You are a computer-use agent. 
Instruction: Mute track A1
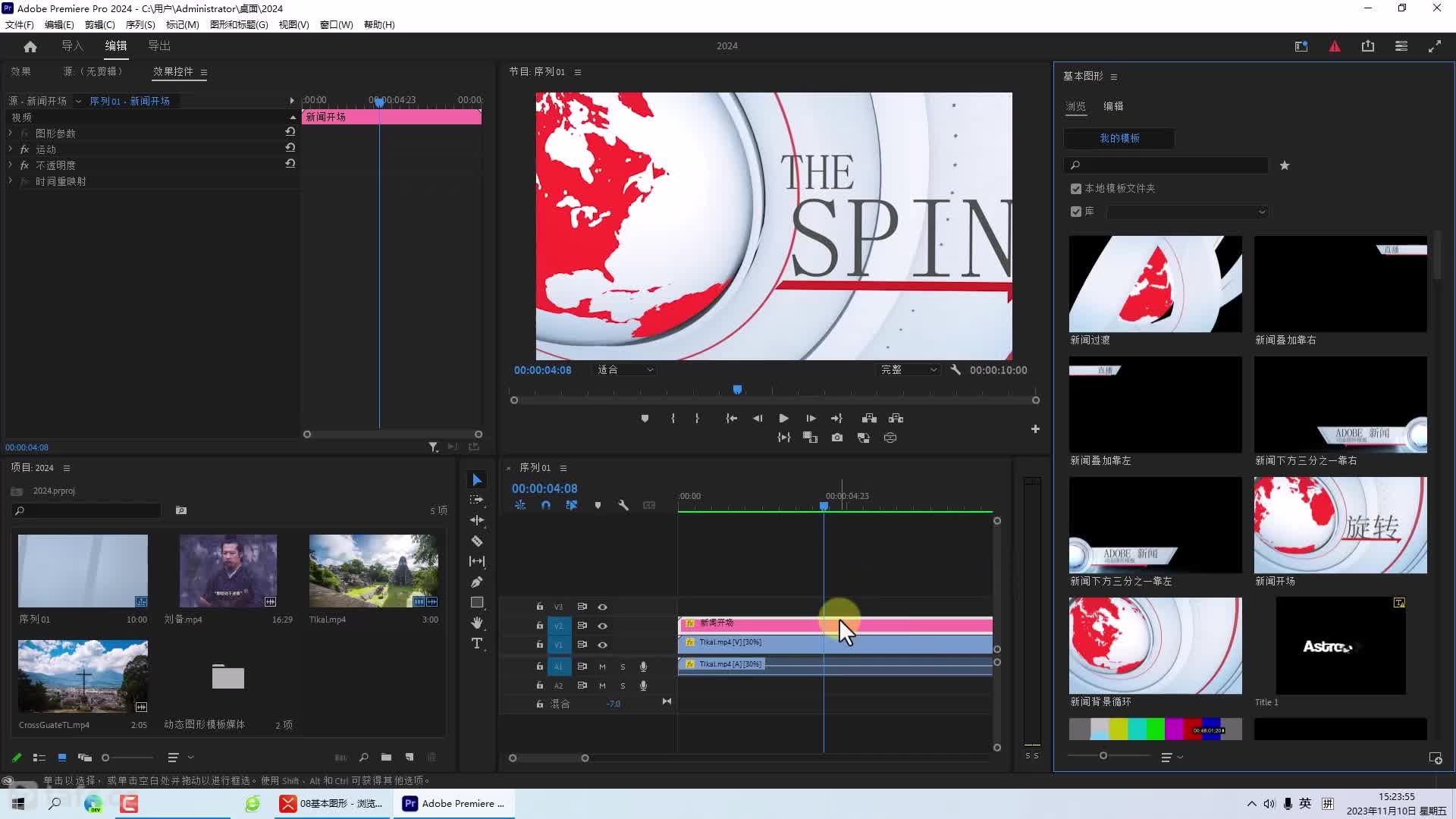point(602,667)
